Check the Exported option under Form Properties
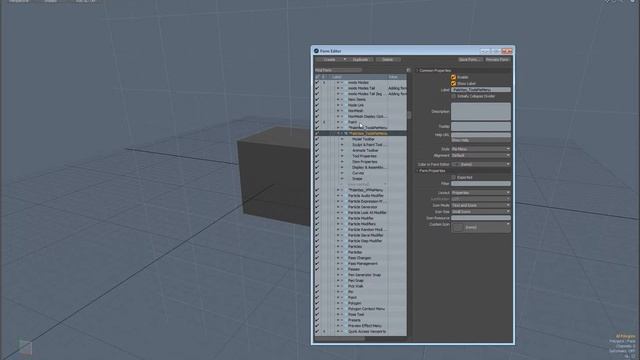This screenshot has height=360, width=640. pyautogui.click(x=453, y=178)
